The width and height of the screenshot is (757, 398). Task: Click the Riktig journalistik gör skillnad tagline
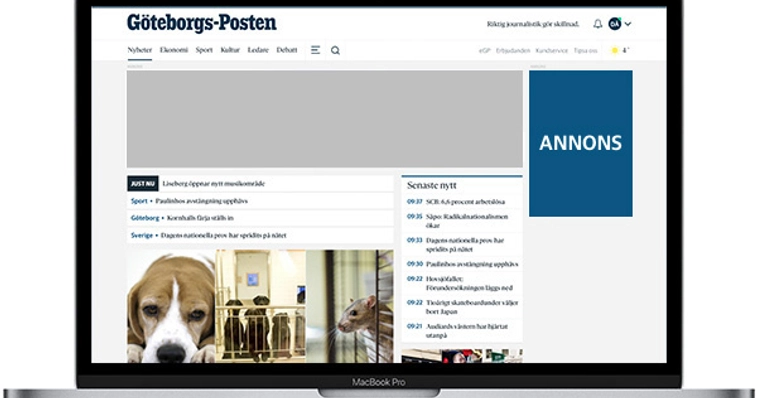533,24
